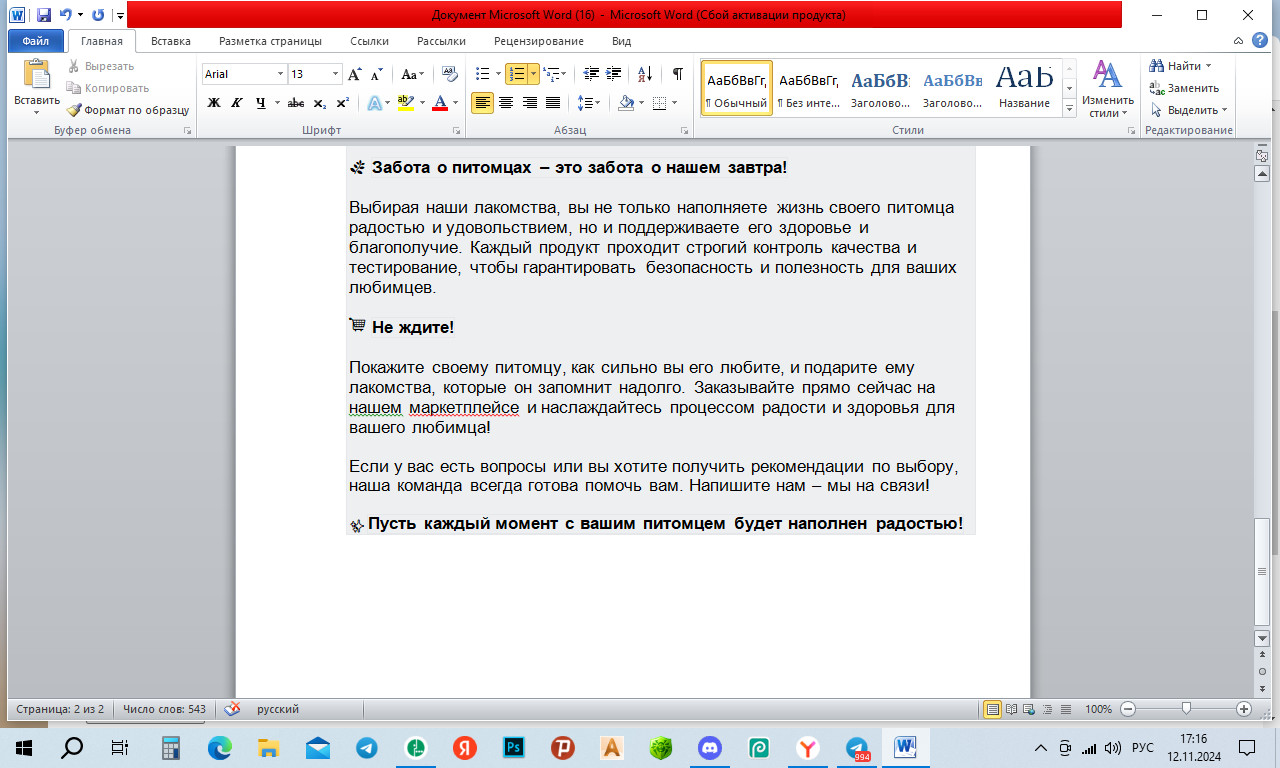1280x768 pixels.
Task: Center the paragraph text
Action: click(506, 103)
